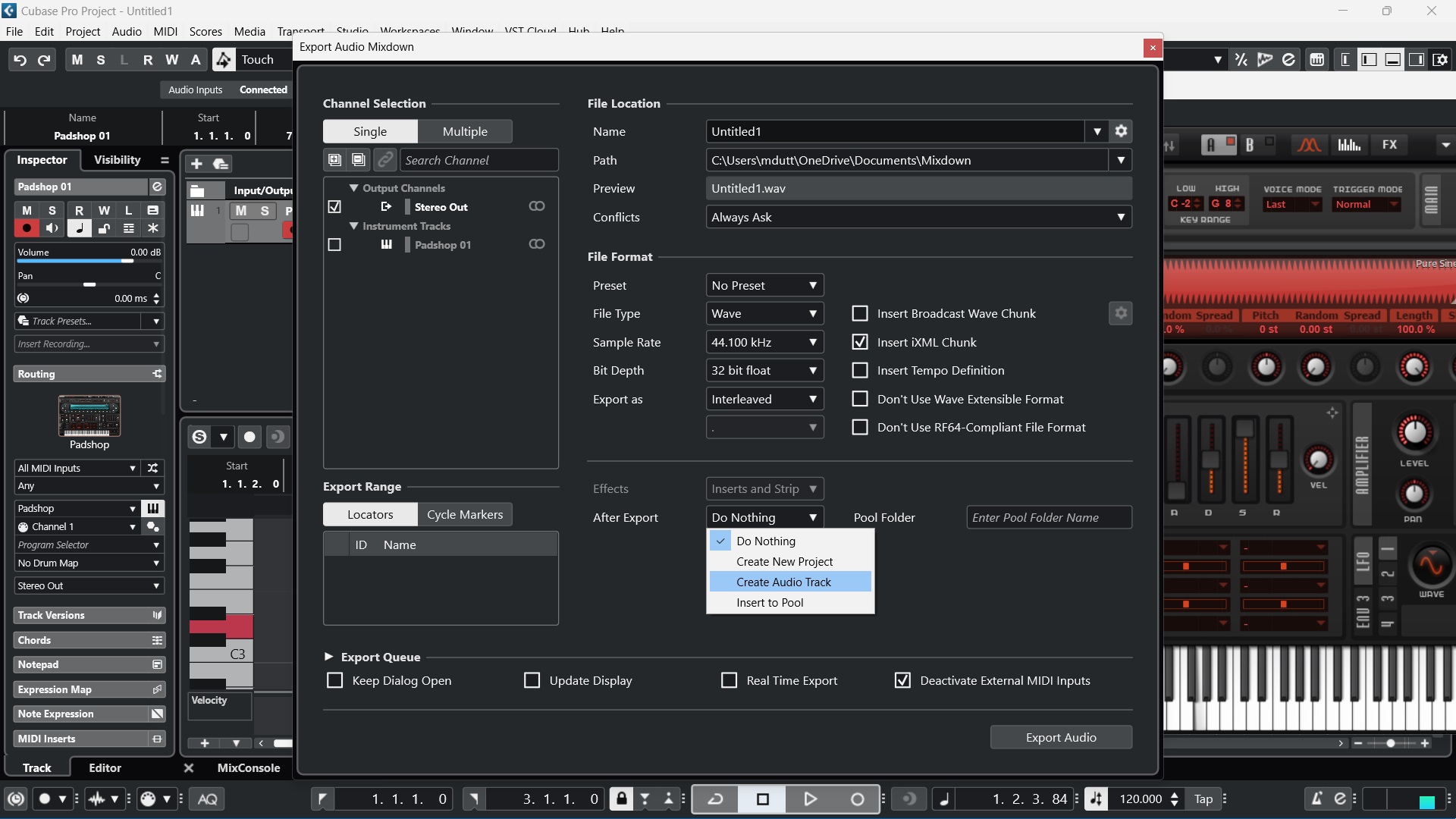The image size is (1456, 819).
Task: Click the inspector Volume slider
Action: click(89, 261)
